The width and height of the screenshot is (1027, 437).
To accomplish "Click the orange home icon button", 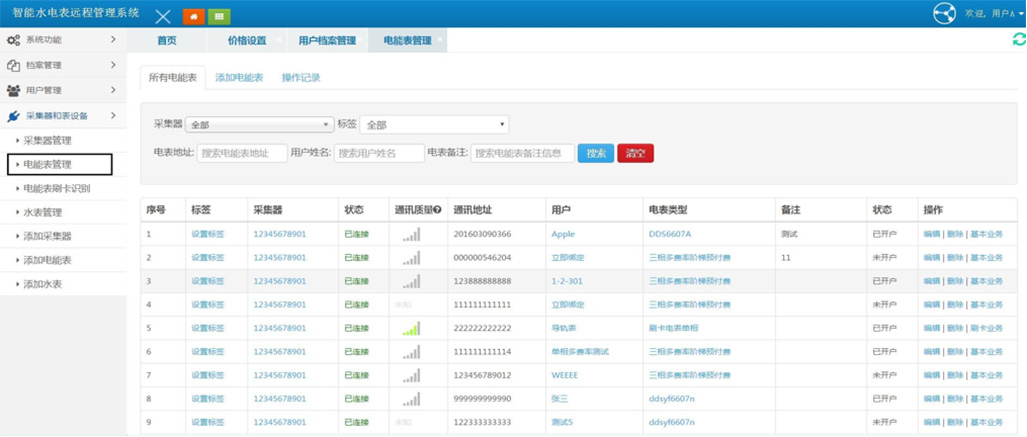I will 193,16.
